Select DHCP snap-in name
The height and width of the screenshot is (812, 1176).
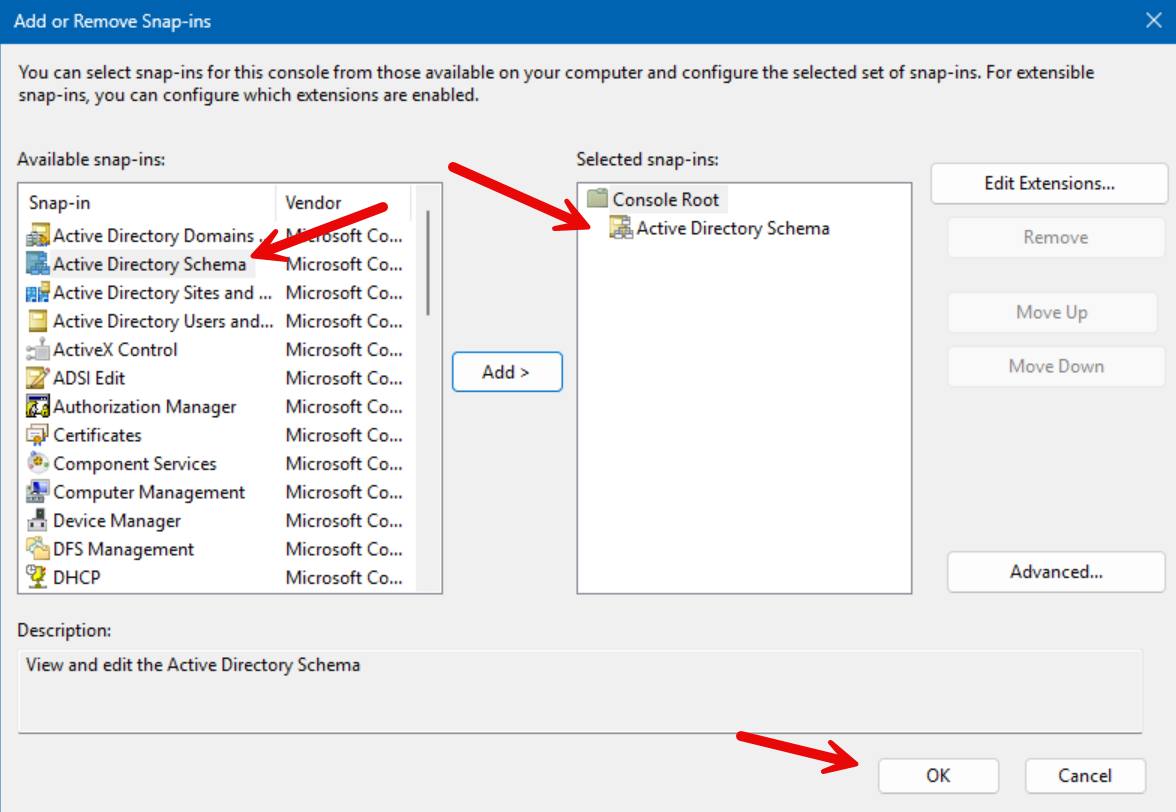(x=76, y=577)
